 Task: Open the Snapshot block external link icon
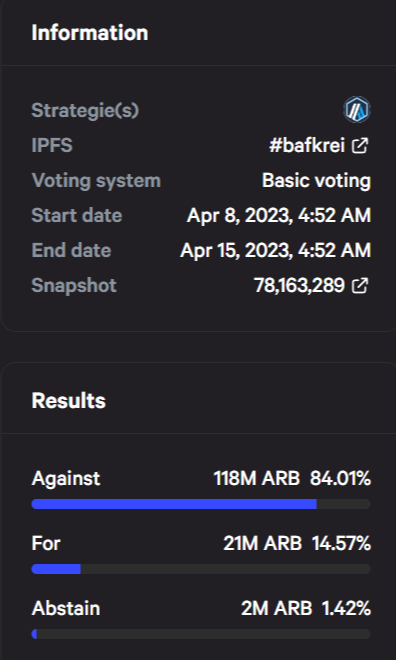click(x=360, y=285)
